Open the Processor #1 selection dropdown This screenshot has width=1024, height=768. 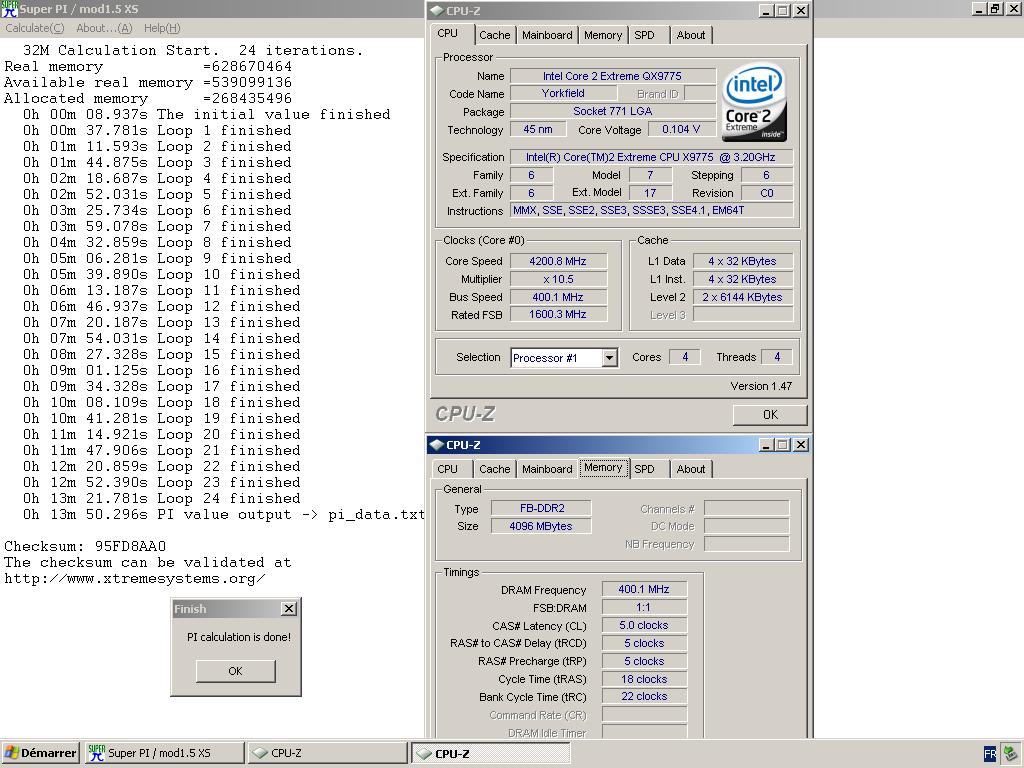tap(609, 358)
